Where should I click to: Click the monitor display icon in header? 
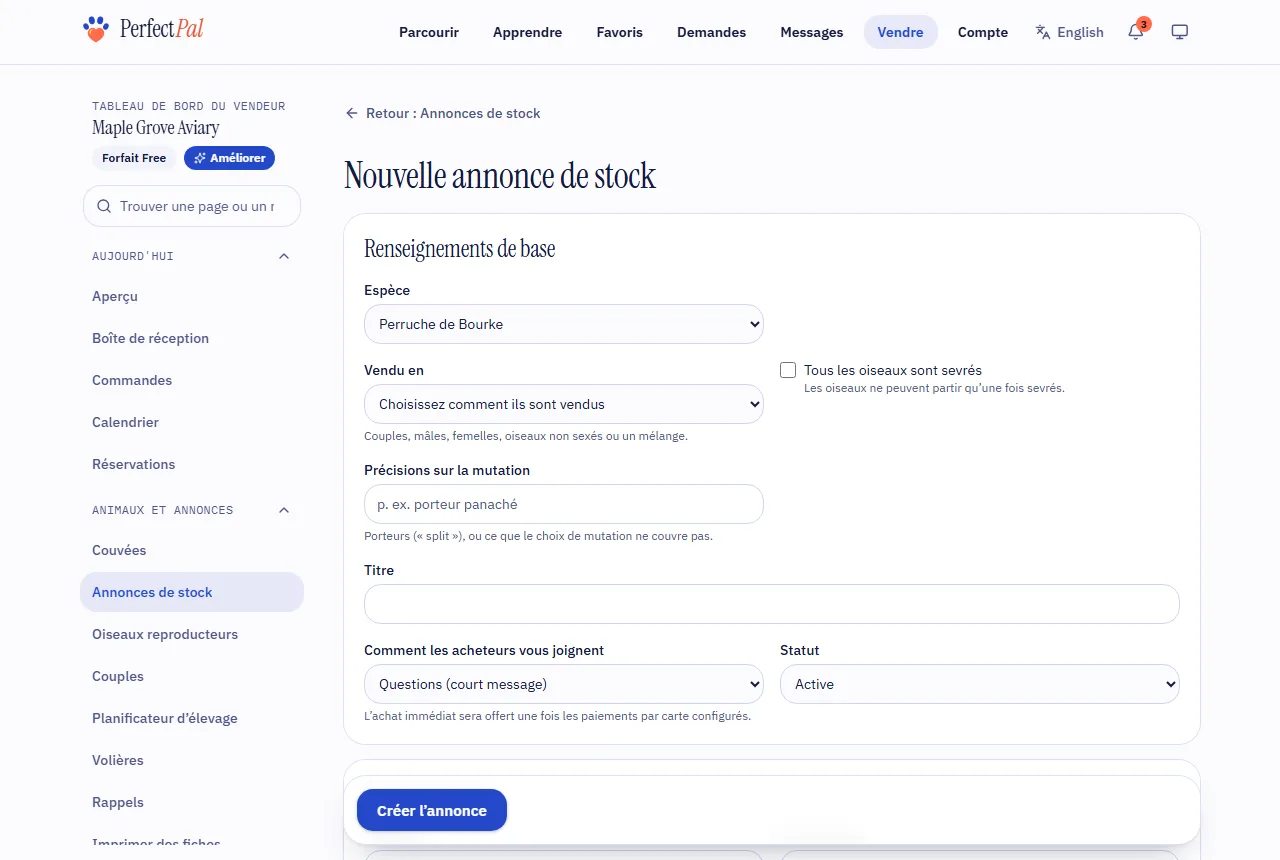(x=1180, y=32)
